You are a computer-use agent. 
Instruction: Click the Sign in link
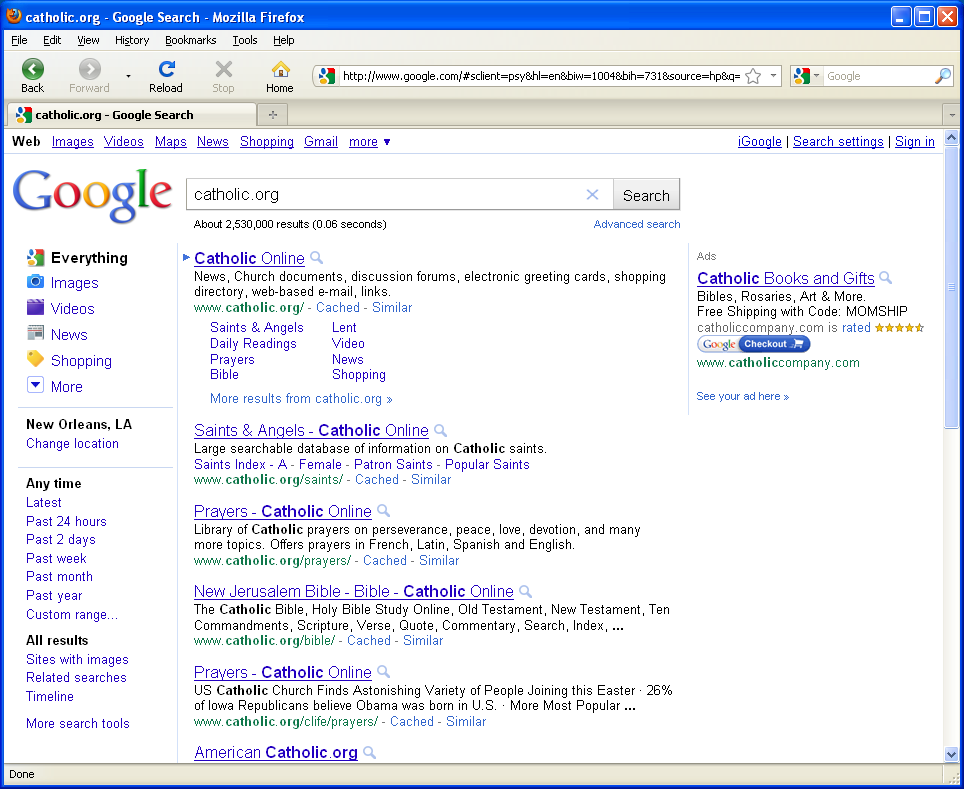[914, 141]
